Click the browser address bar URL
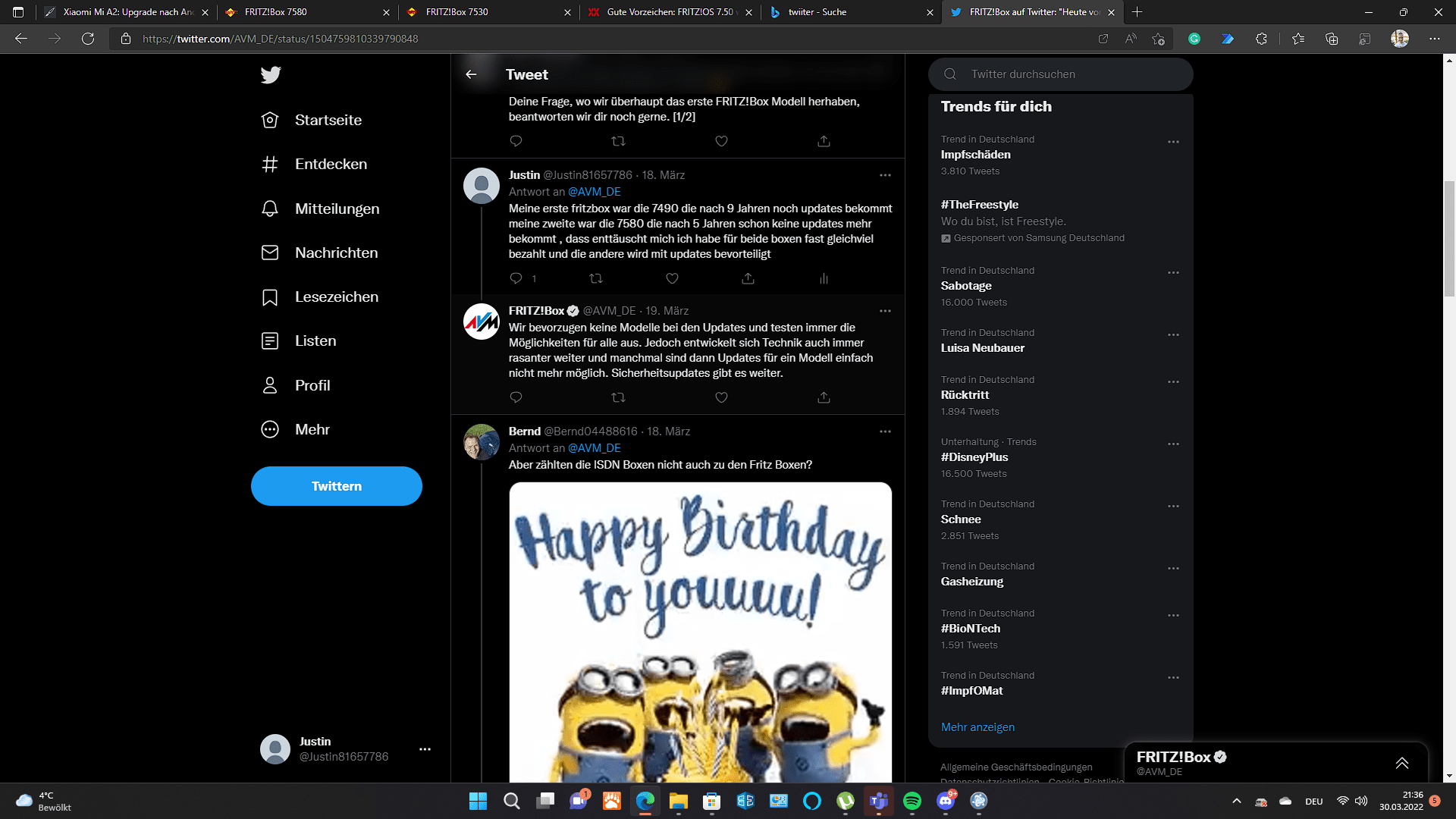The width and height of the screenshot is (1456, 819). [280, 39]
